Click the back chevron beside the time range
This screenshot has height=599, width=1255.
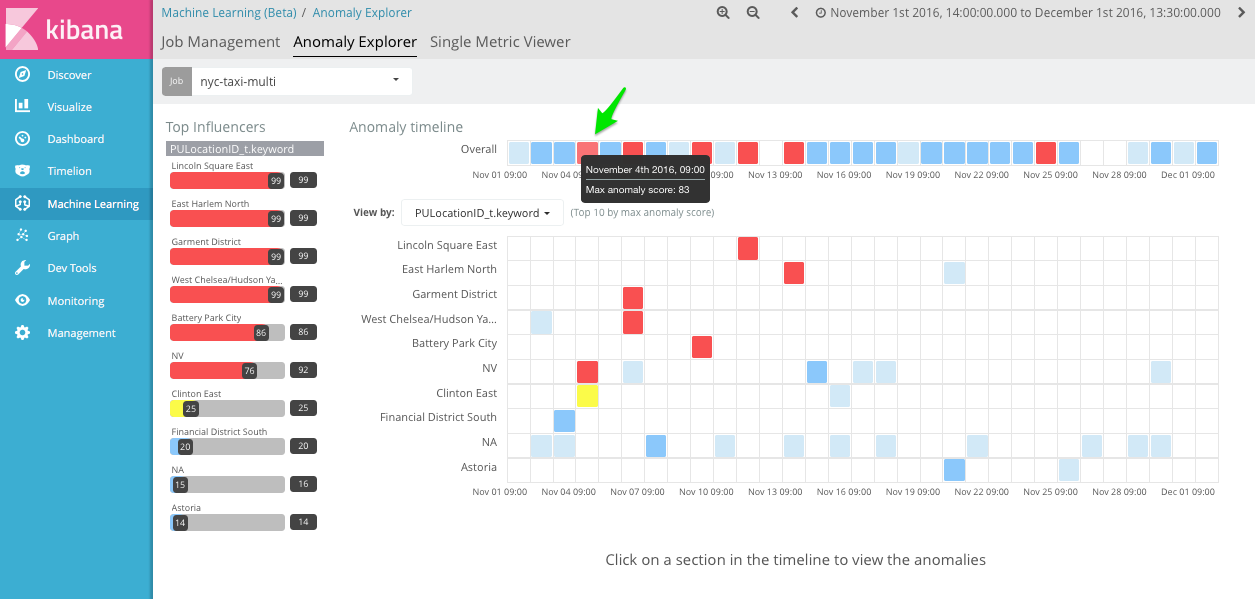[x=794, y=14]
